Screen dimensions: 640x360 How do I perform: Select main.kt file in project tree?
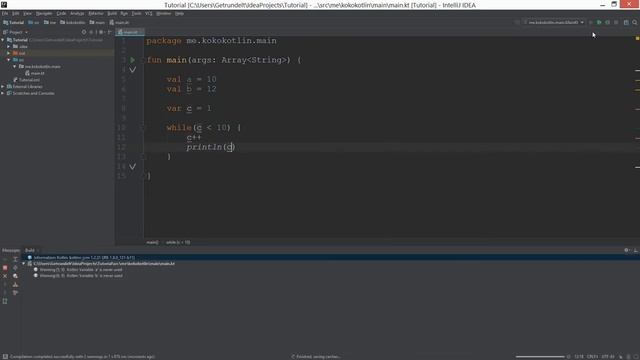coord(35,73)
